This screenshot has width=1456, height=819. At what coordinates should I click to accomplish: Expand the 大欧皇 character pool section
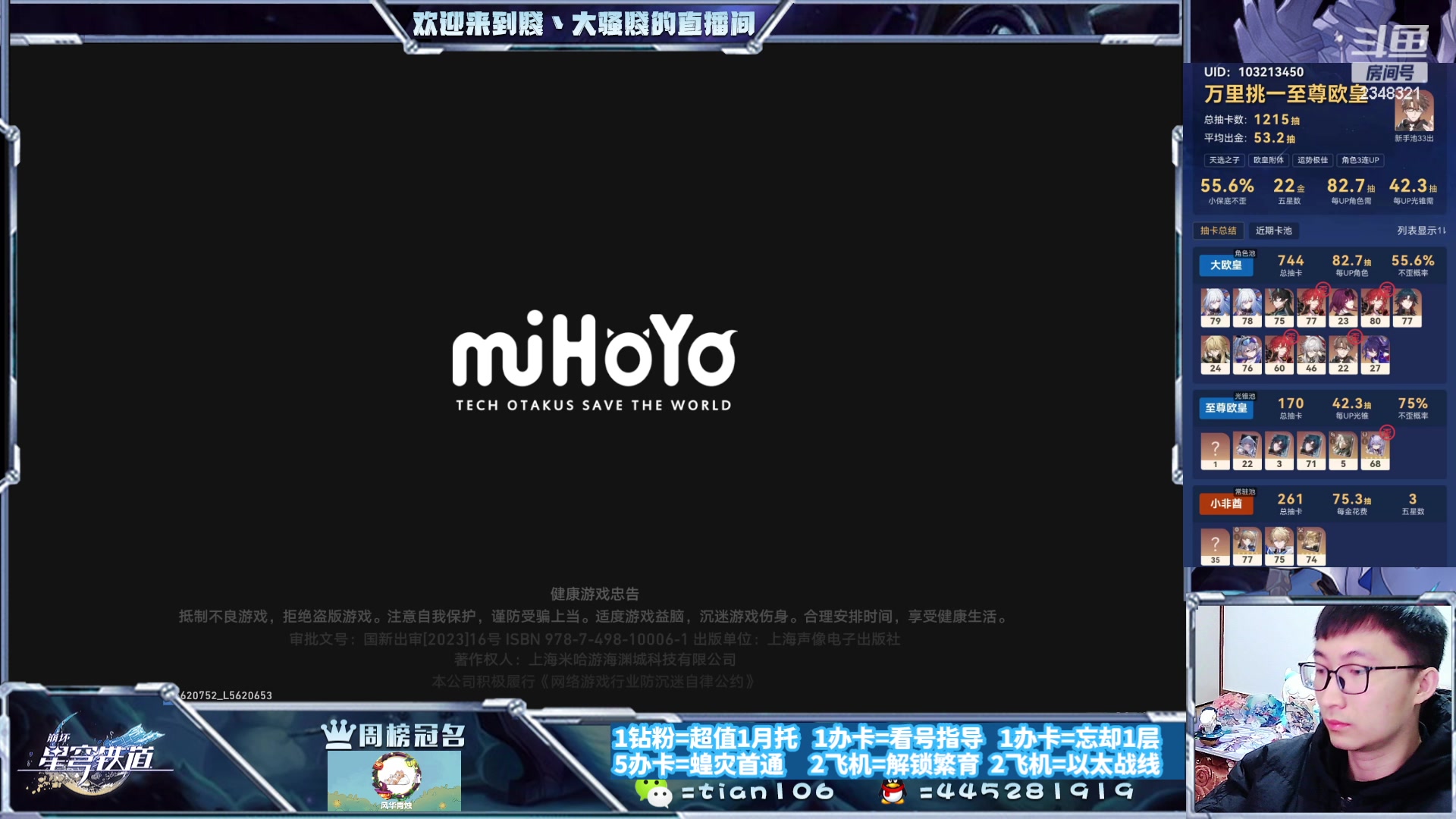point(1225,265)
